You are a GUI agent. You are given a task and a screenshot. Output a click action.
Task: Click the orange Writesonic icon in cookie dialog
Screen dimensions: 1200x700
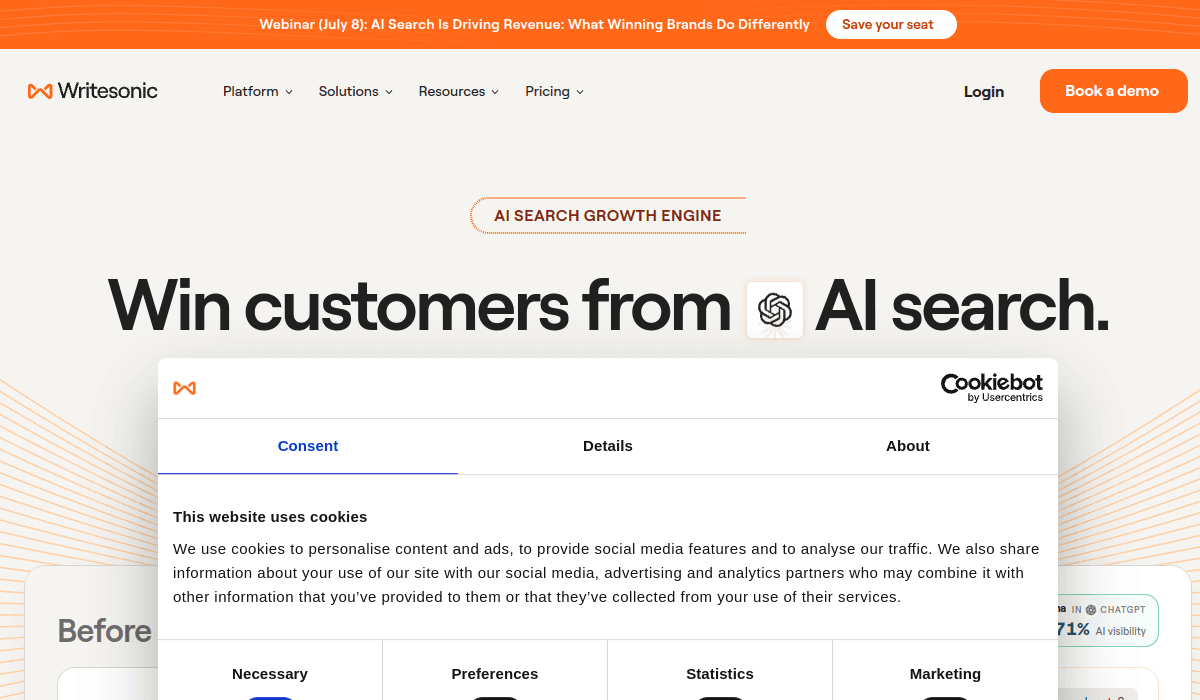pos(185,388)
